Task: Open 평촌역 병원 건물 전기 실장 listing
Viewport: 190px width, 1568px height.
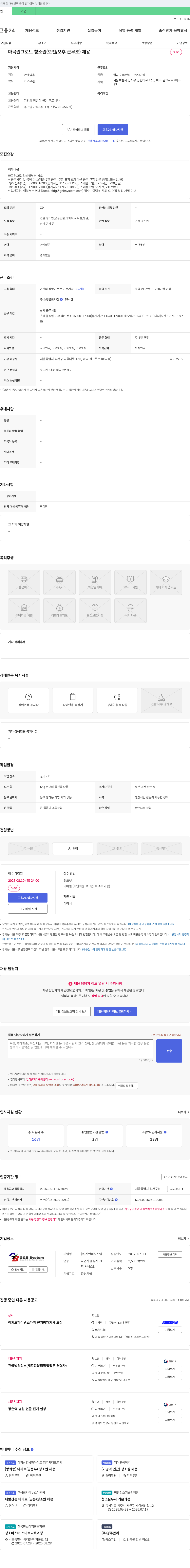Action: pyautogui.click(x=27, y=1409)
